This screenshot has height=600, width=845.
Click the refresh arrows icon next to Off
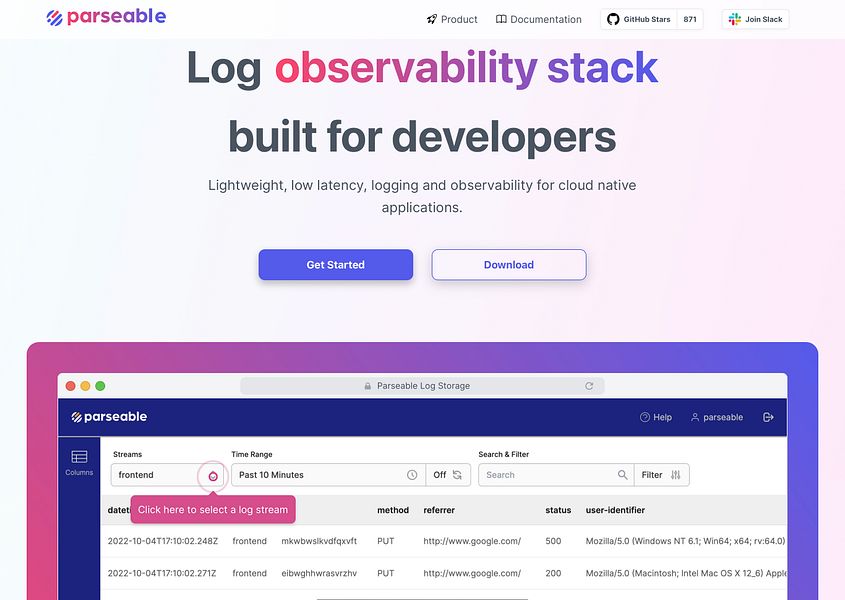point(457,475)
